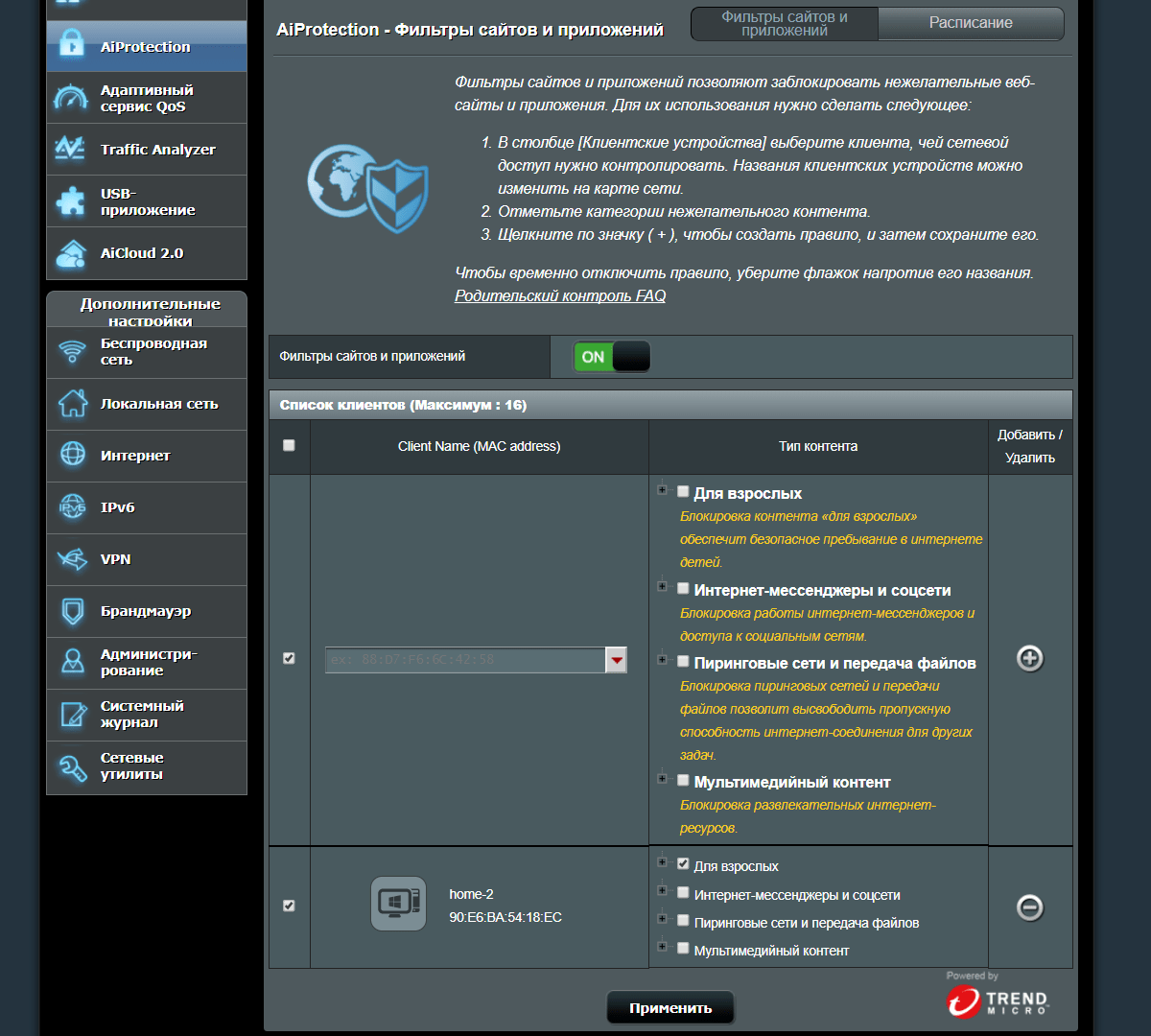Viewport: 1151px width, 1036px height.
Task: Turn off the Фильтры сайтов и приложений switch
Action: pos(611,357)
